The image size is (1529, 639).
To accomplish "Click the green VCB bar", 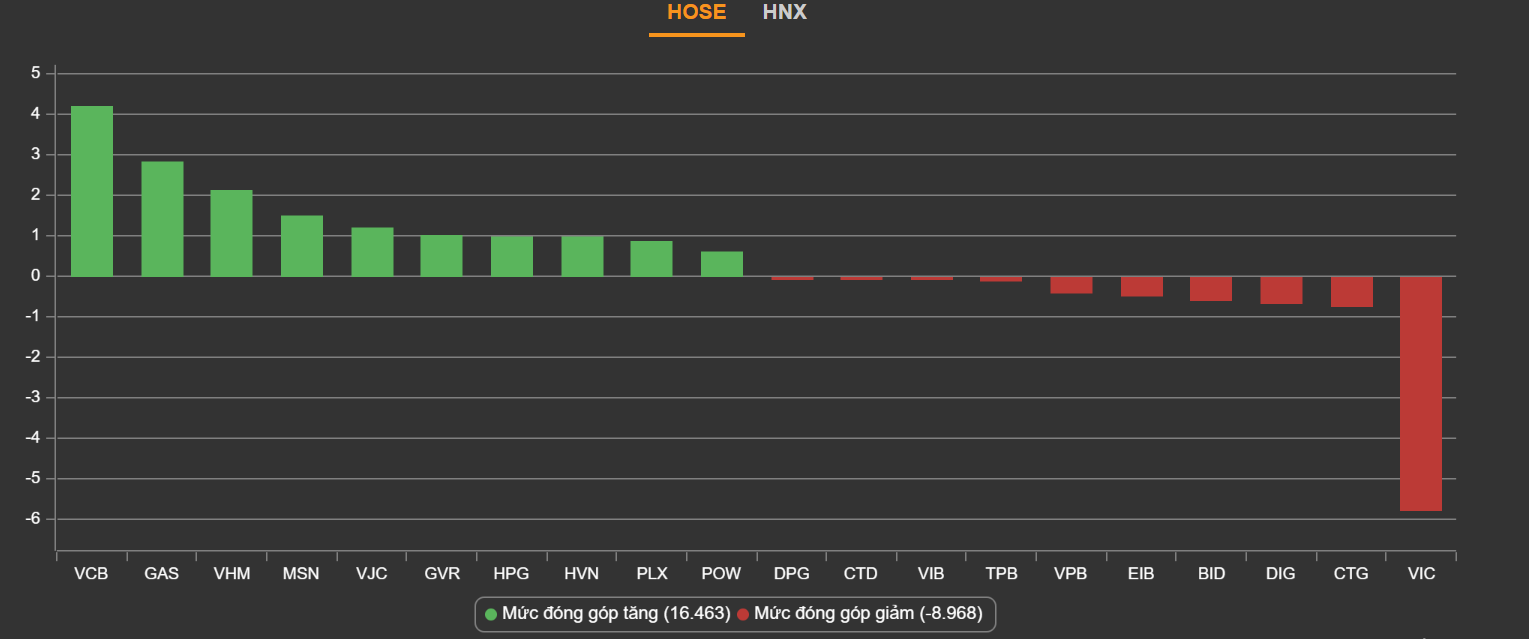I will click(92, 191).
